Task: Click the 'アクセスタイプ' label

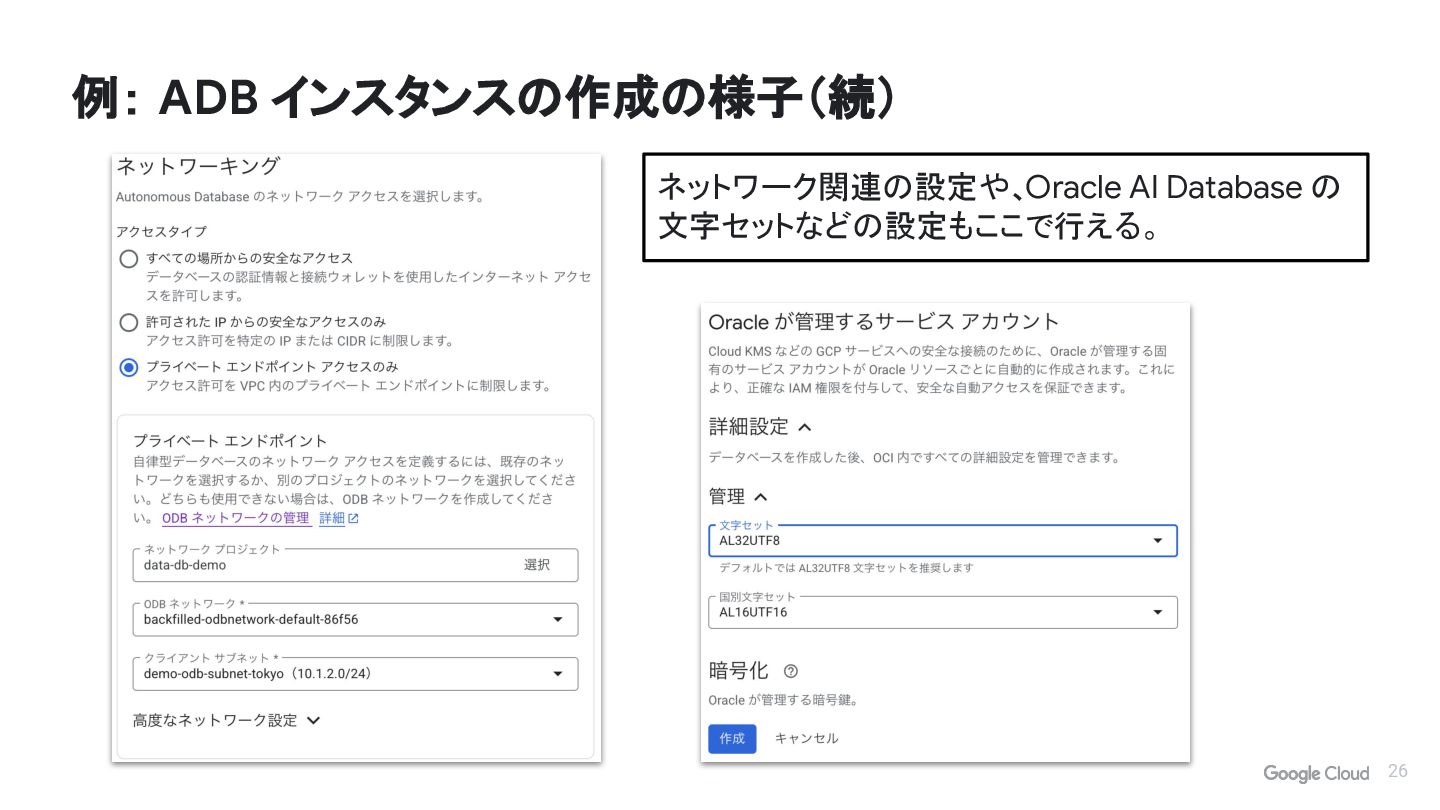Action: [161, 231]
